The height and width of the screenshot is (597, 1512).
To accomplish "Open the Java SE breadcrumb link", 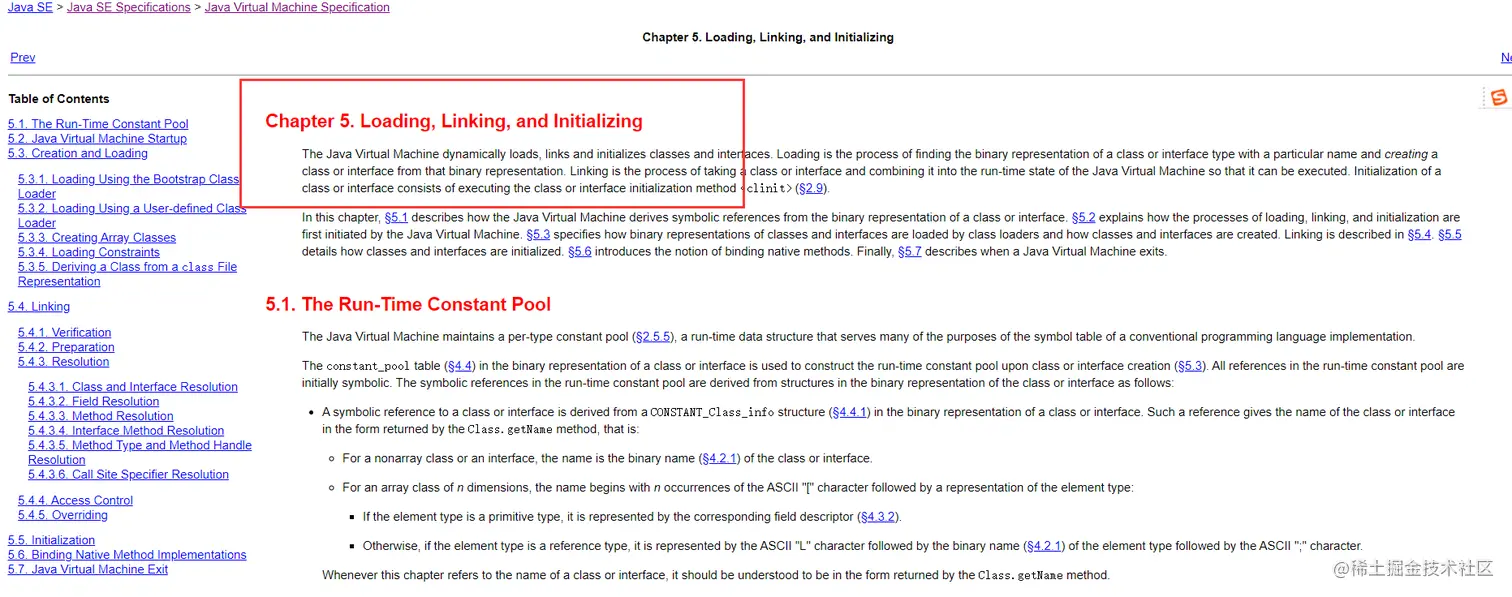I will pyautogui.click(x=30, y=7).
